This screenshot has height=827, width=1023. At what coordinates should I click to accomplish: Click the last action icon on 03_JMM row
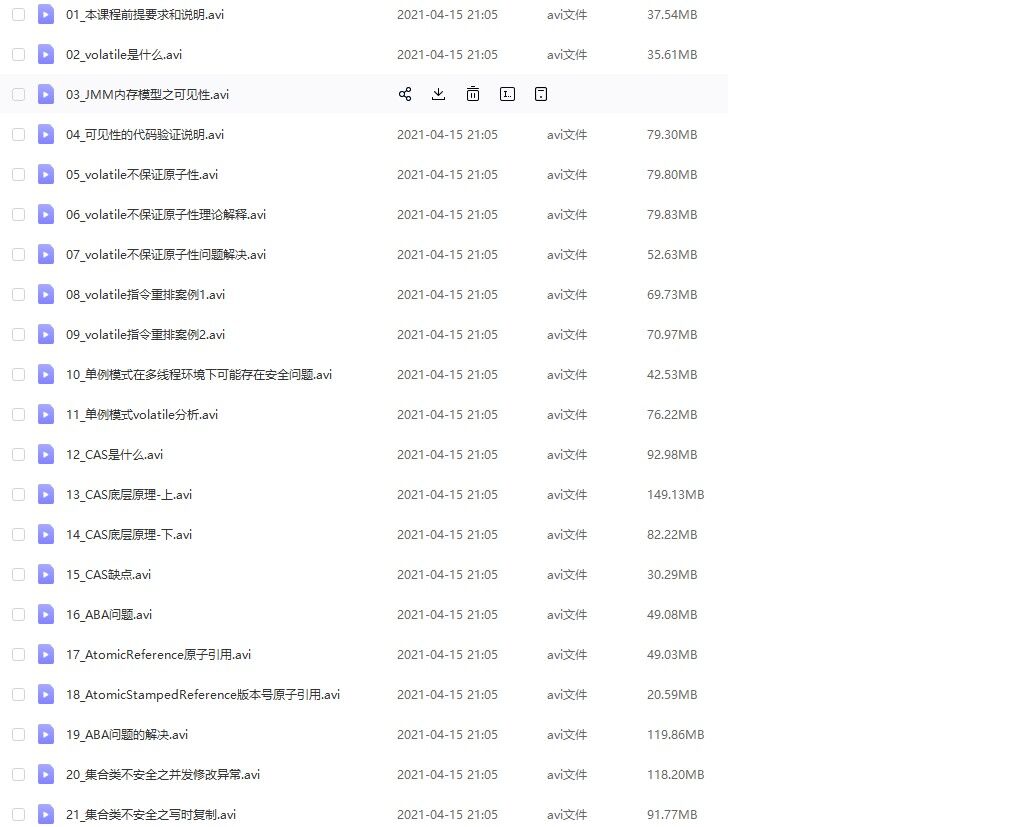point(541,94)
